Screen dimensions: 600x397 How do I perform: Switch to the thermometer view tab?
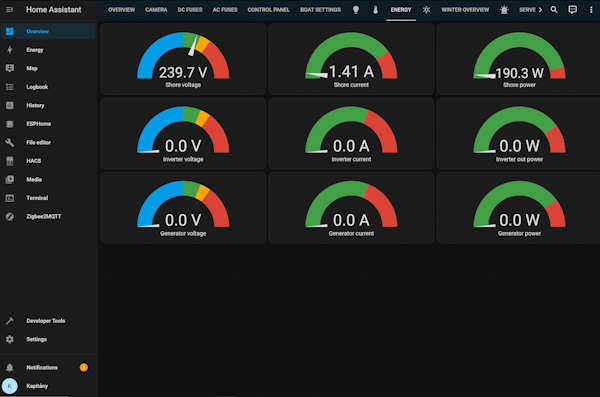pos(375,10)
